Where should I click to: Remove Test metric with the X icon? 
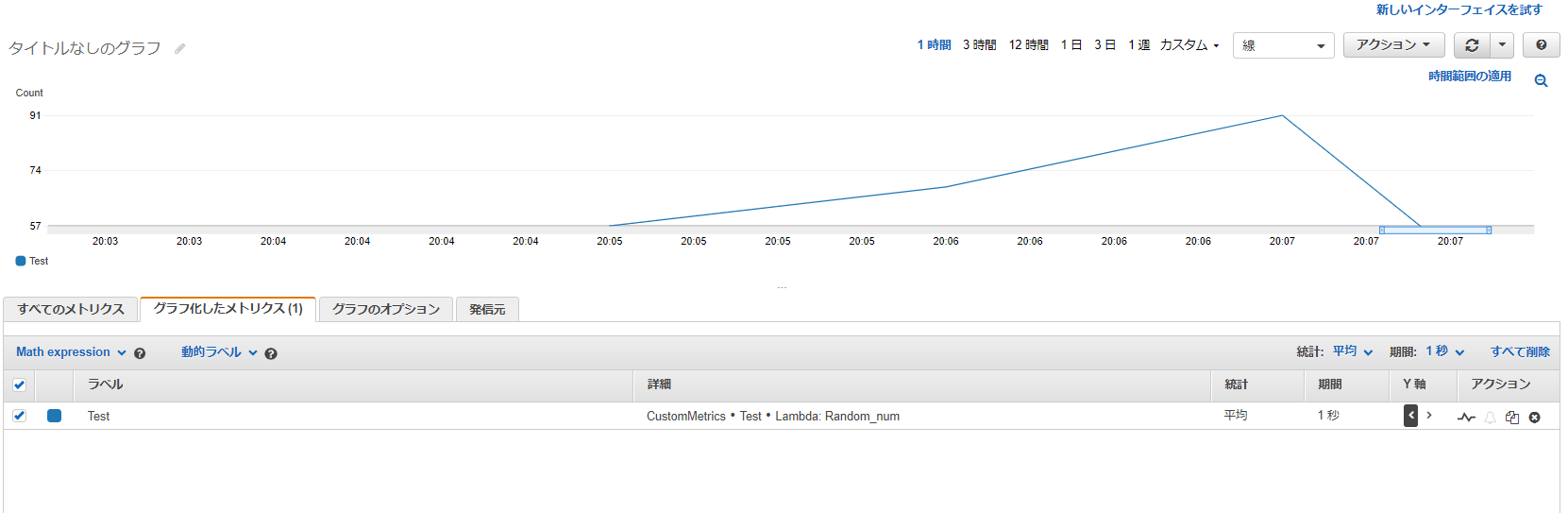pyautogui.click(x=1535, y=417)
